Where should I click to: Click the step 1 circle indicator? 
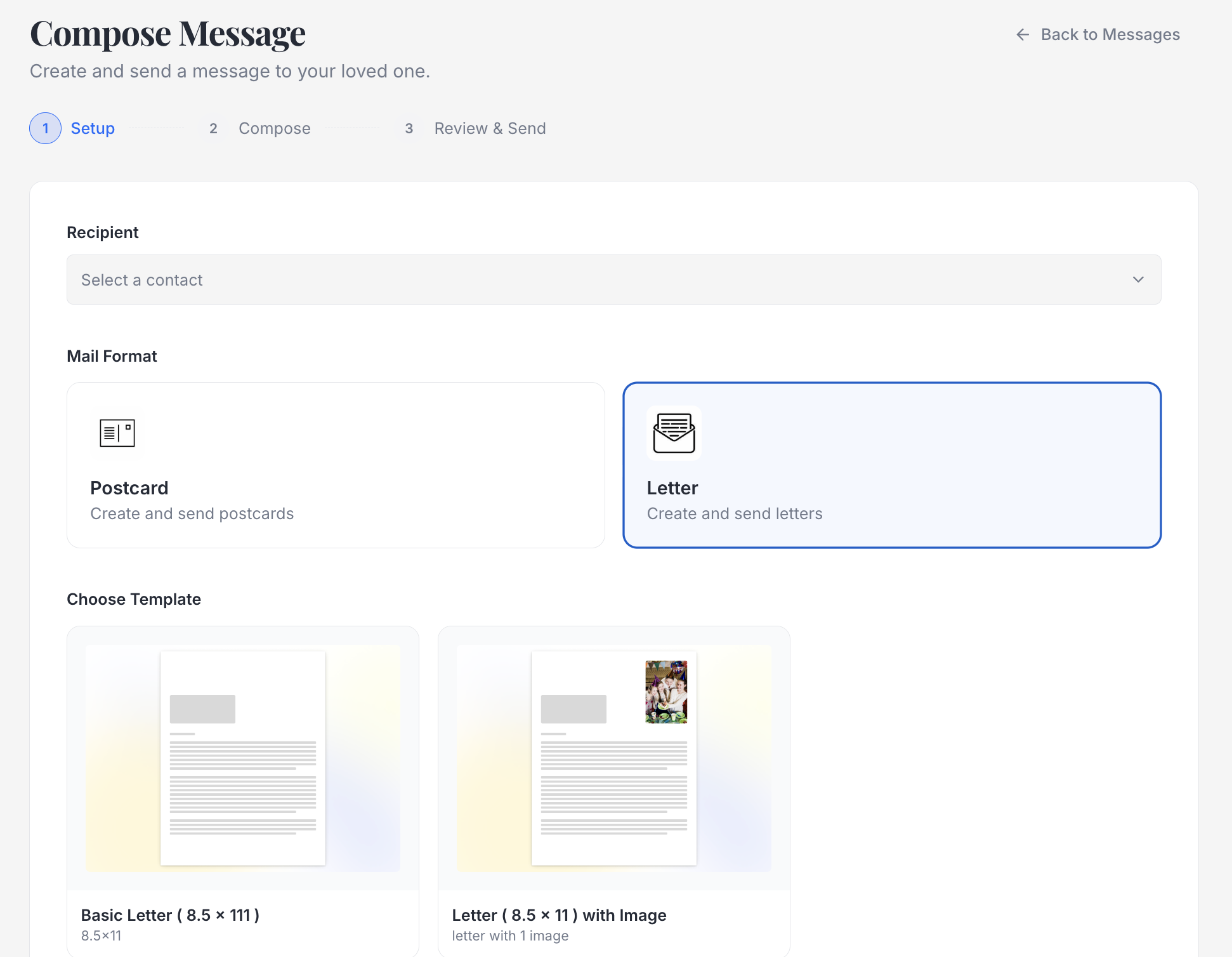pyautogui.click(x=45, y=128)
